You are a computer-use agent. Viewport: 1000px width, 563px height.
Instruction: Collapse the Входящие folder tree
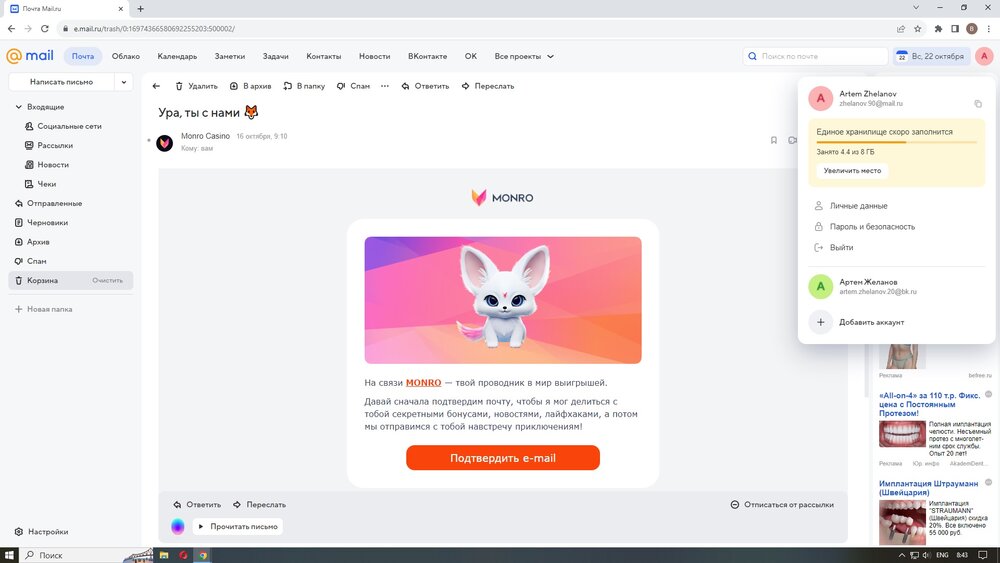[x=18, y=107]
